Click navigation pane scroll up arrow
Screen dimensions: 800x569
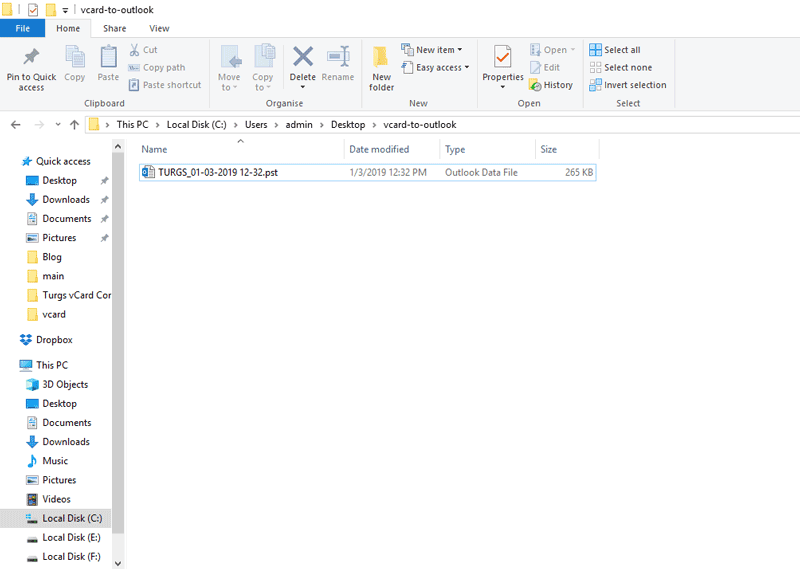point(118,146)
